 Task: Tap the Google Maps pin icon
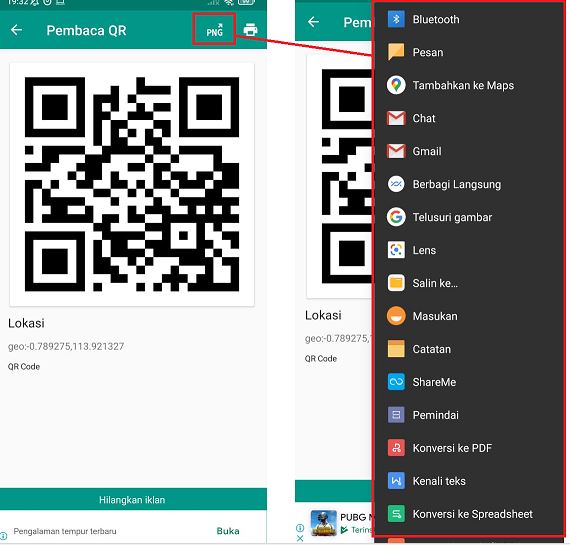(x=396, y=85)
